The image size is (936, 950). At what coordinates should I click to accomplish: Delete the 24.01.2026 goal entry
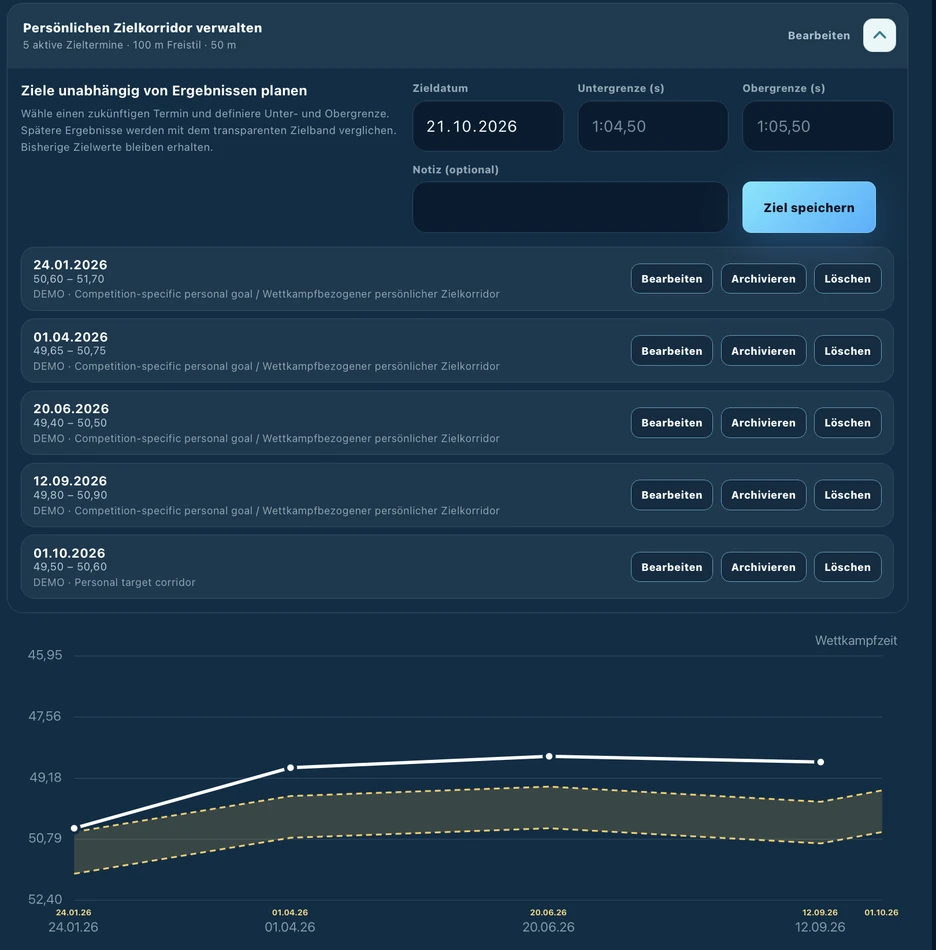[x=847, y=279]
